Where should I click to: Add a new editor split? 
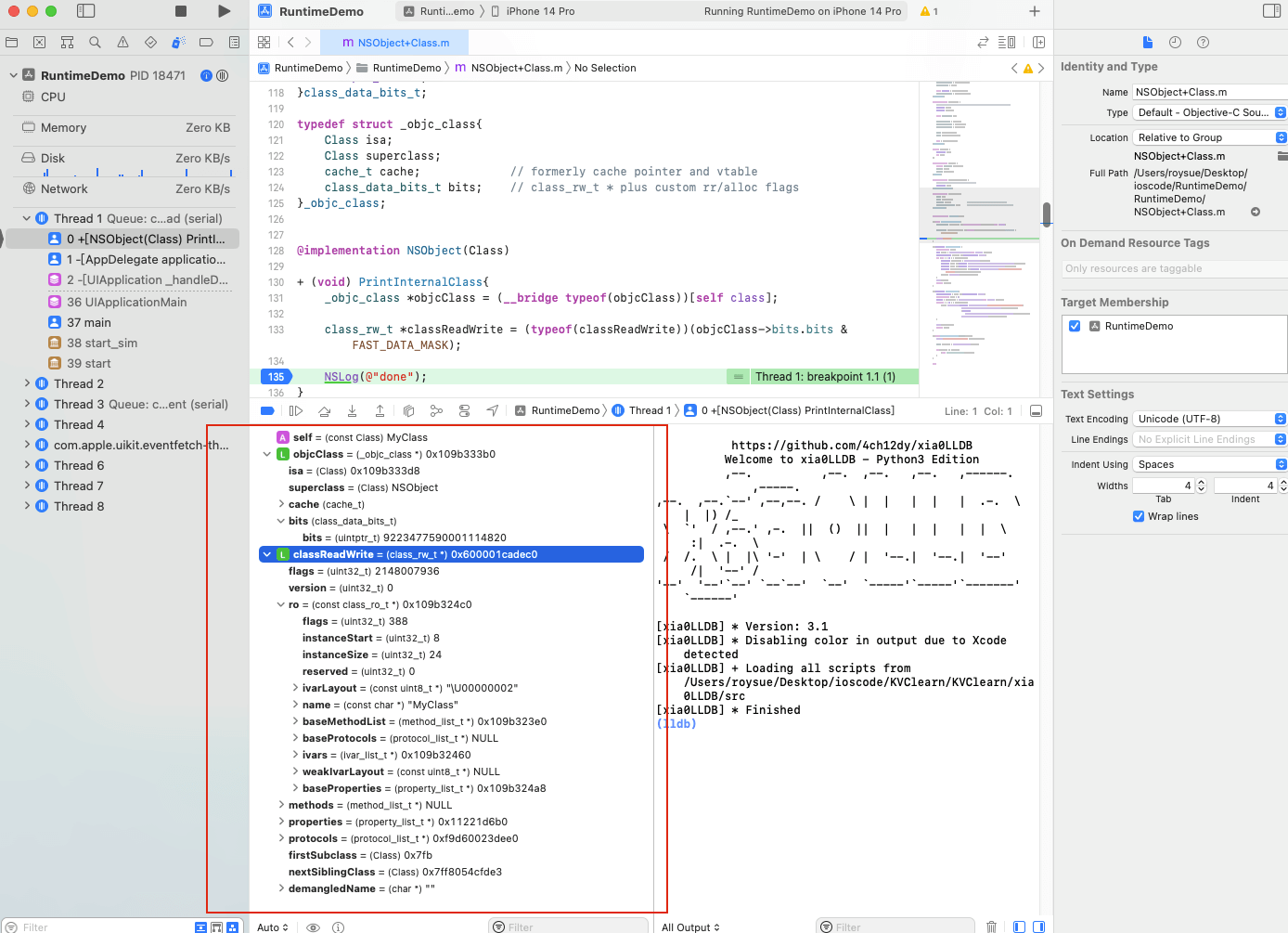click(1038, 43)
